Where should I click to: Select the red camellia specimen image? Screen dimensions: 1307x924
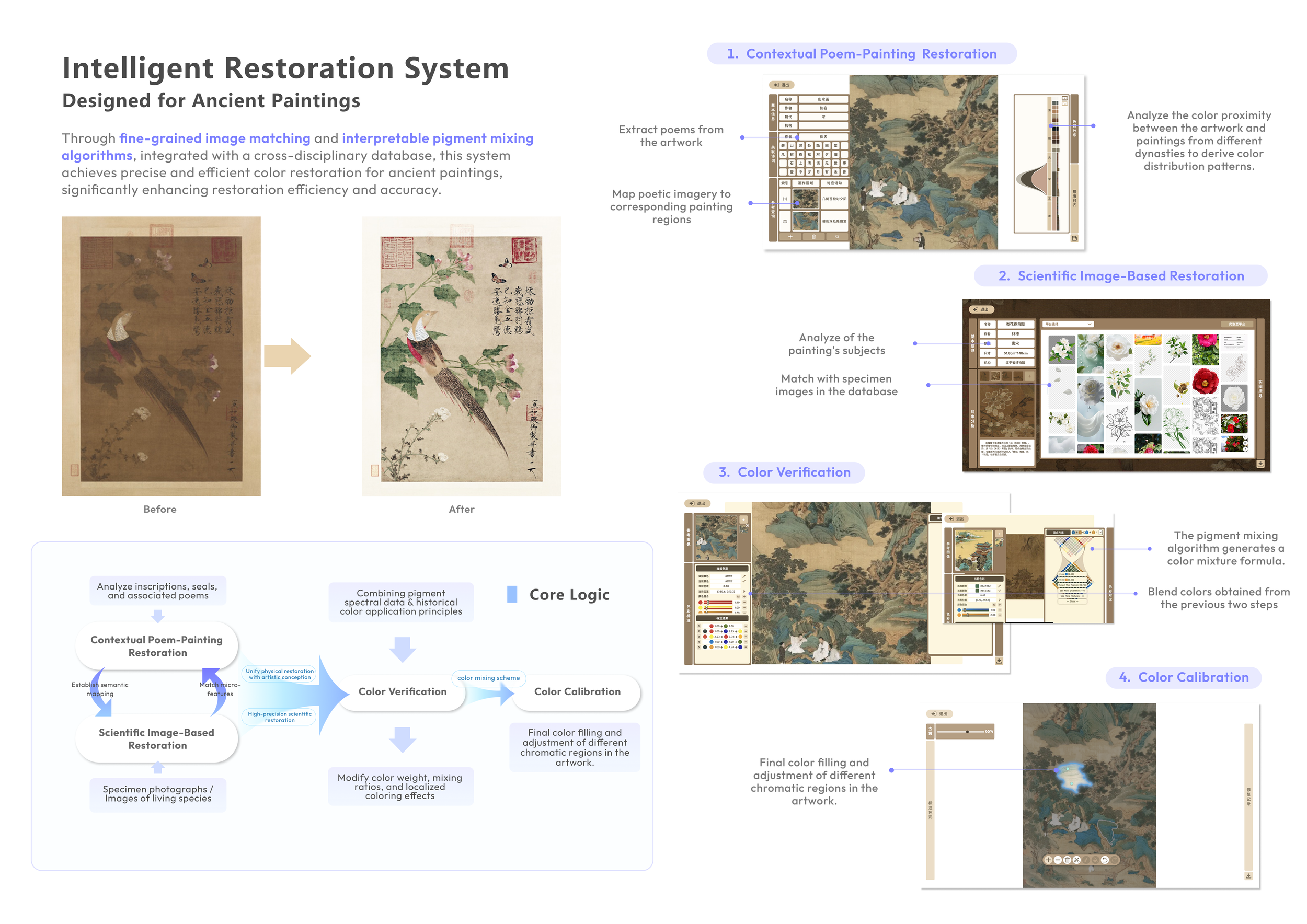(x=1205, y=381)
